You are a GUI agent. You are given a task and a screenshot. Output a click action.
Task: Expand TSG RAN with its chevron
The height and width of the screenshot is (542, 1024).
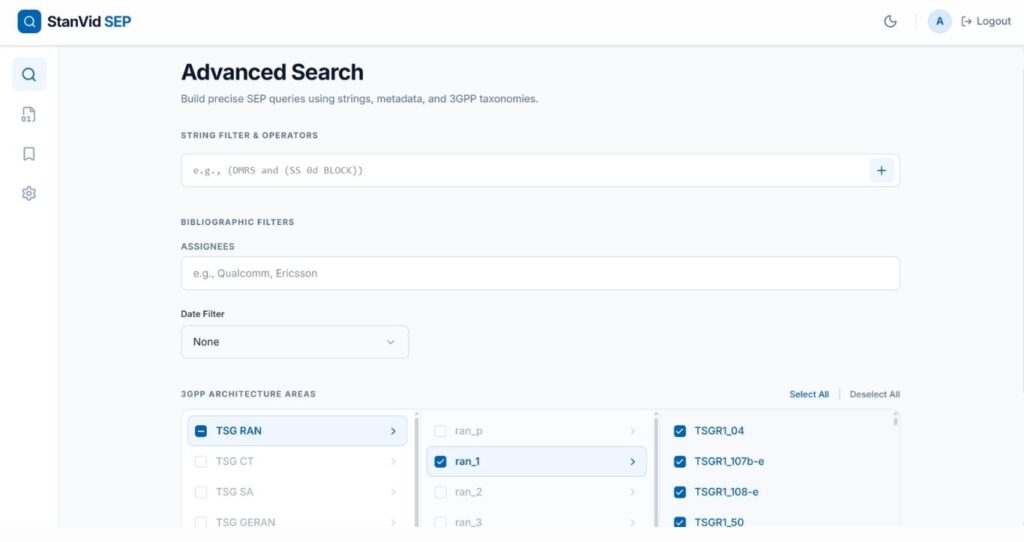393,431
